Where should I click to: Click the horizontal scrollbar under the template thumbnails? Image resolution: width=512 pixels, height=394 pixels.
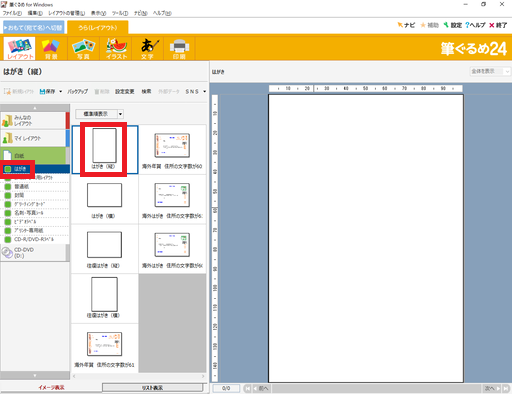pos(138,376)
